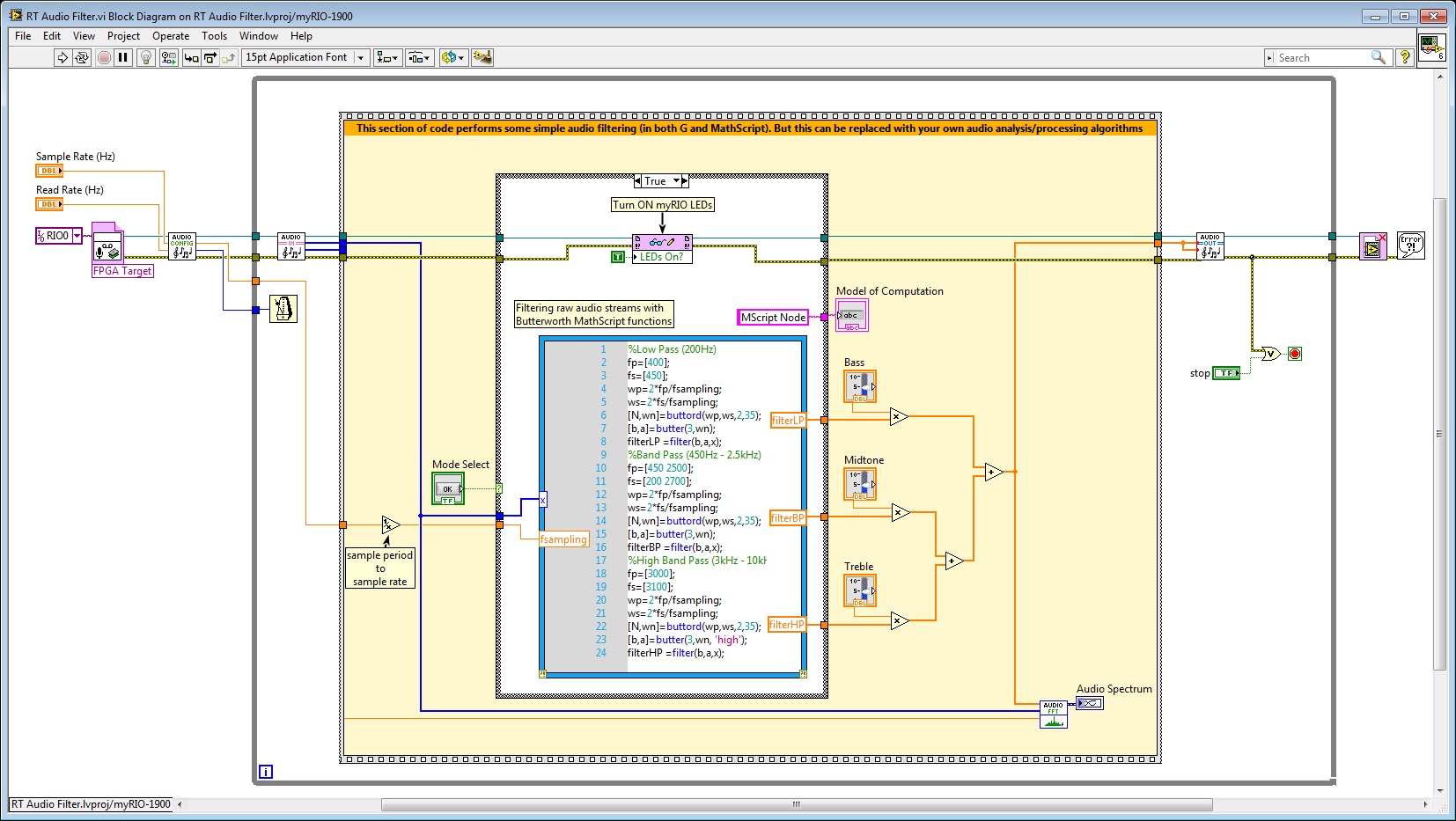Click the Reorder toolbar button
This screenshot has width=1456, height=821.
click(452, 58)
